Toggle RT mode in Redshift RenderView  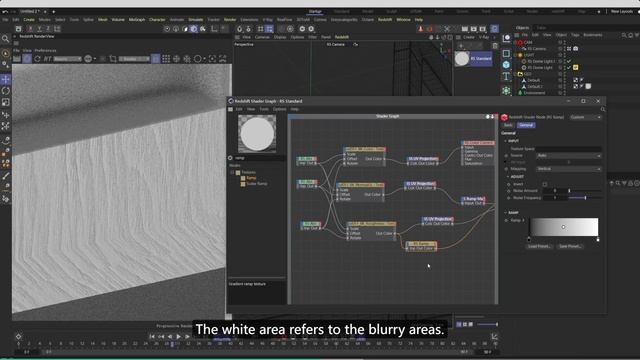(x=48, y=59)
